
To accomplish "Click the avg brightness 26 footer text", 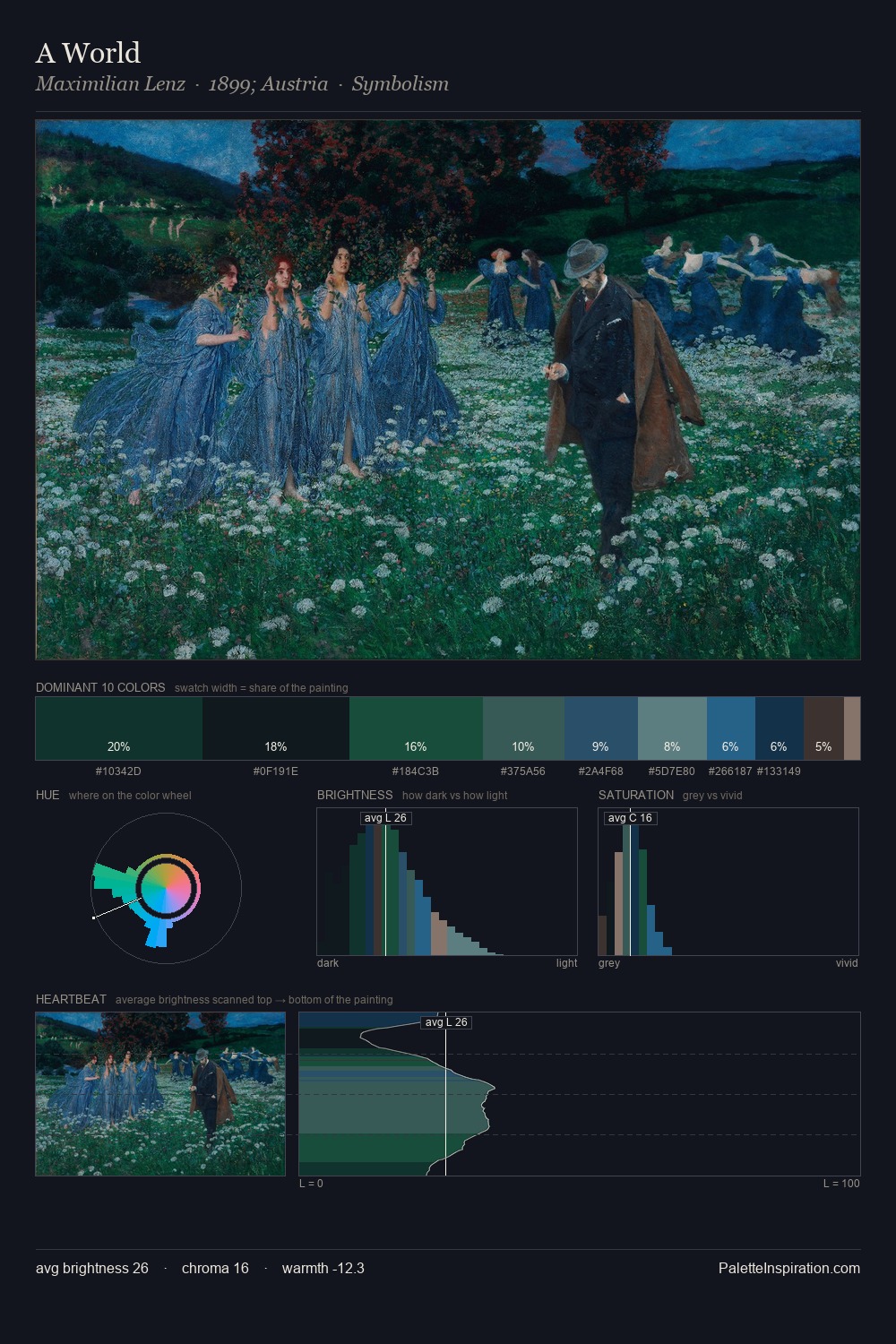I will [x=92, y=1268].
